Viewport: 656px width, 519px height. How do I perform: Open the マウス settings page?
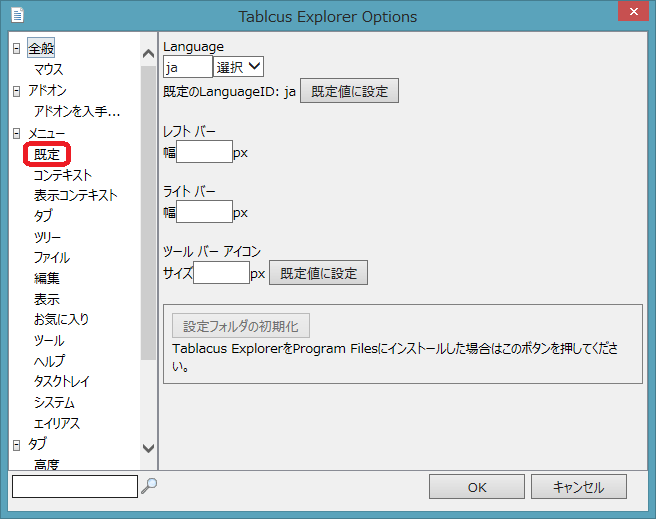point(48,70)
